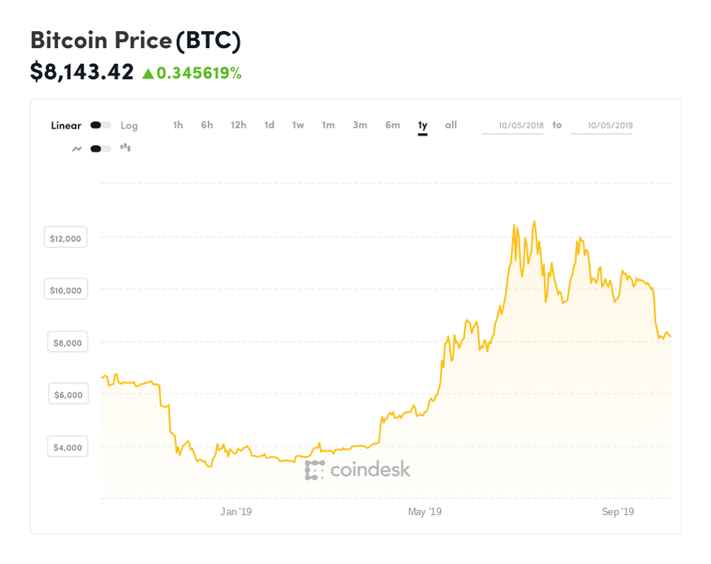This screenshot has height=564, width=711.
Task: Switch to 3m time range
Action: pos(360,125)
